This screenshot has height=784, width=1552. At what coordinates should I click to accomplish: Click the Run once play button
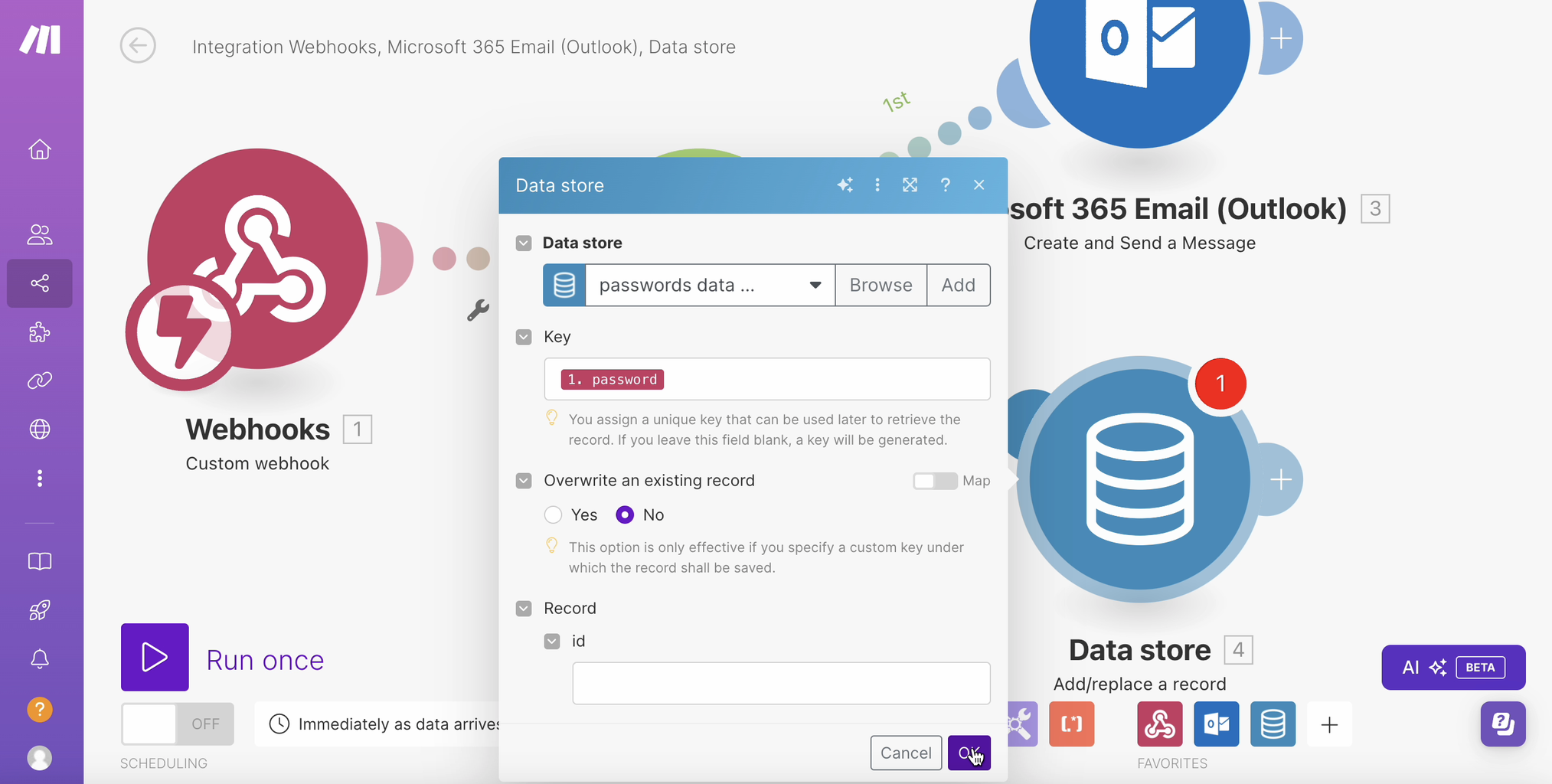pos(155,658)
